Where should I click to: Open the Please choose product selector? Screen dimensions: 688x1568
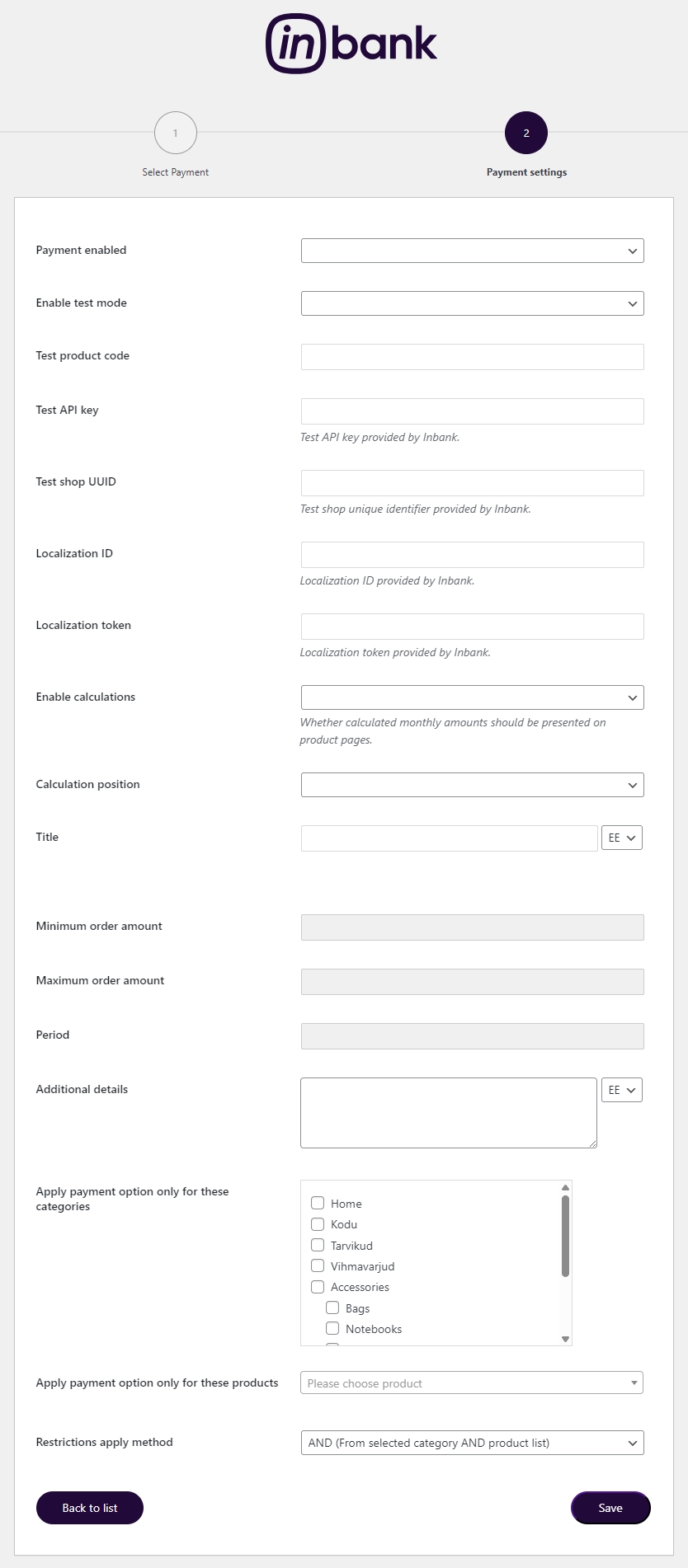pyautogui.click(x=472, y=1383)
